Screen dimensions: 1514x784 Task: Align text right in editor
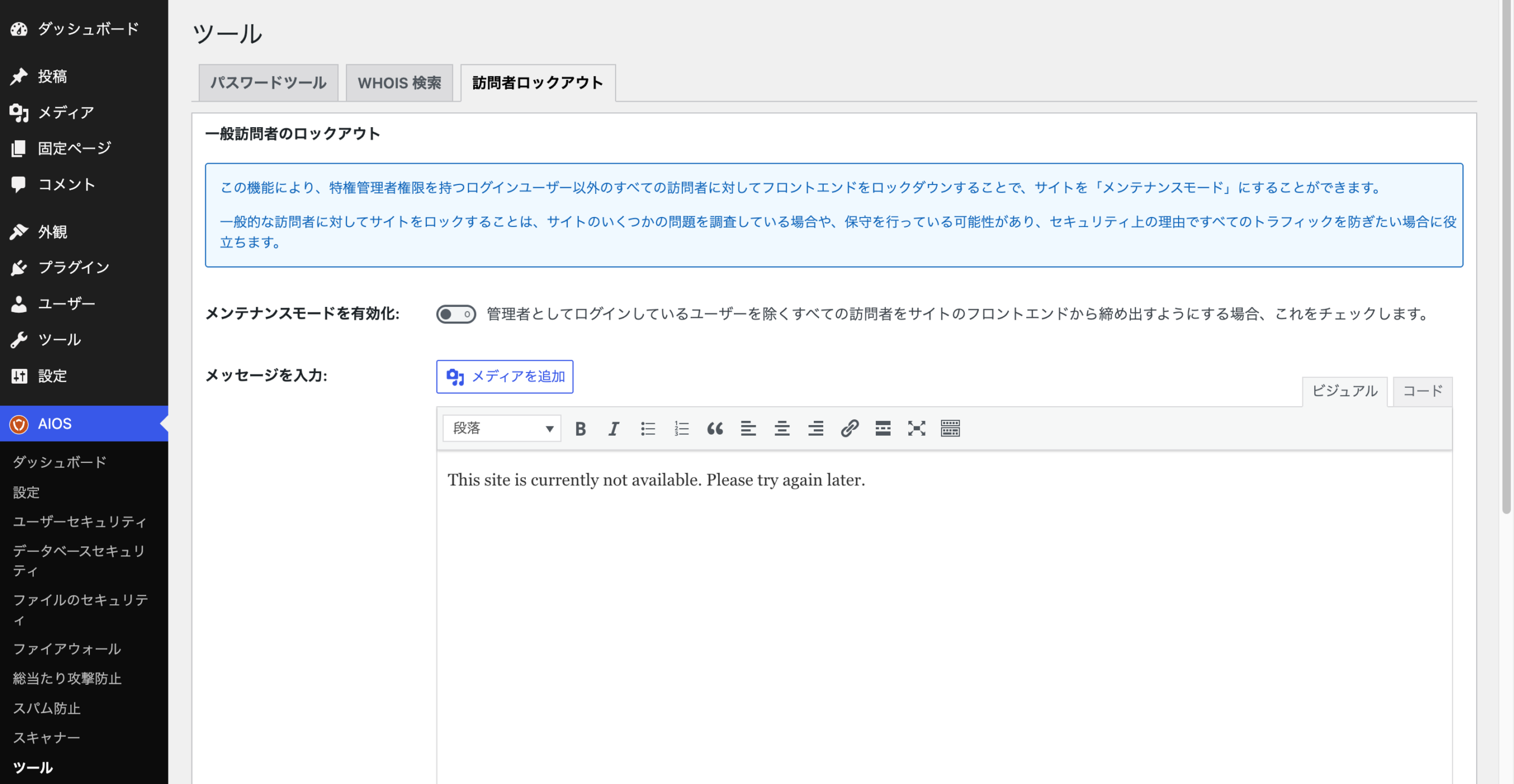click(x=816, y=429)
